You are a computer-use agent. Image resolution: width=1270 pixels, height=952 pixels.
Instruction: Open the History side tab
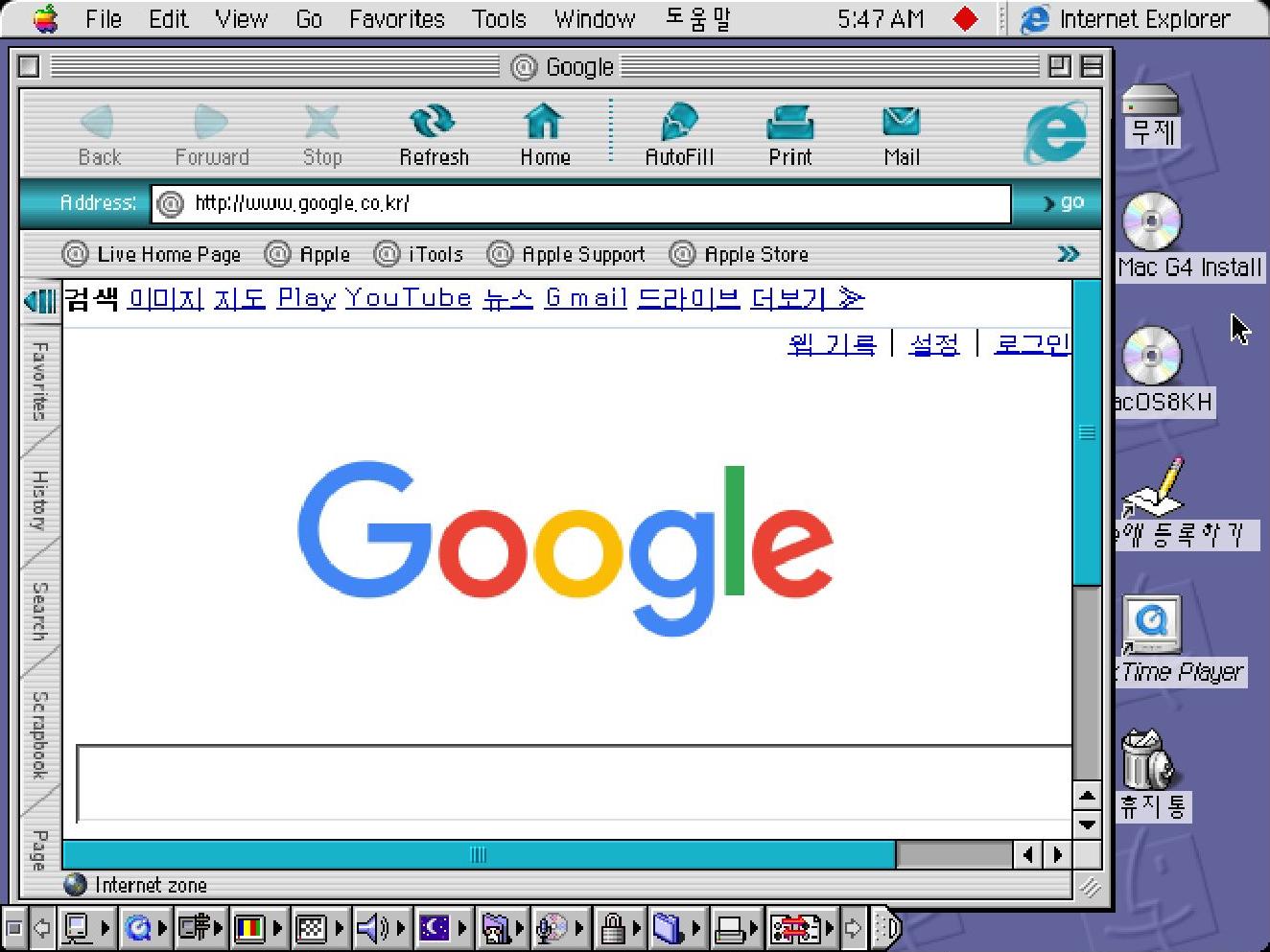39,500
